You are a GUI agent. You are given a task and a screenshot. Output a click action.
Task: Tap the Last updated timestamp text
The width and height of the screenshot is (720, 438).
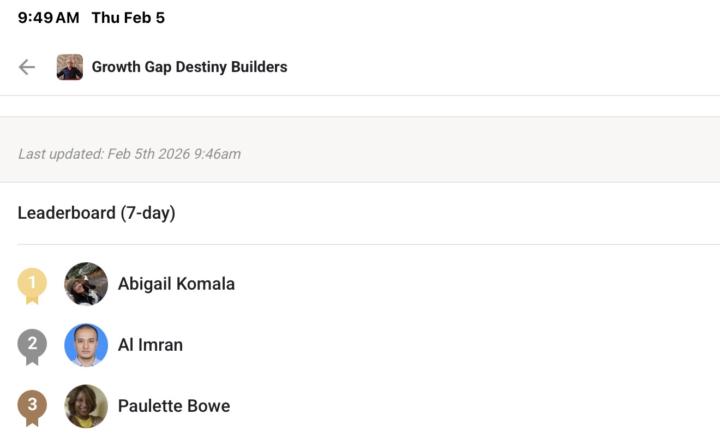[x=129, y=154]
